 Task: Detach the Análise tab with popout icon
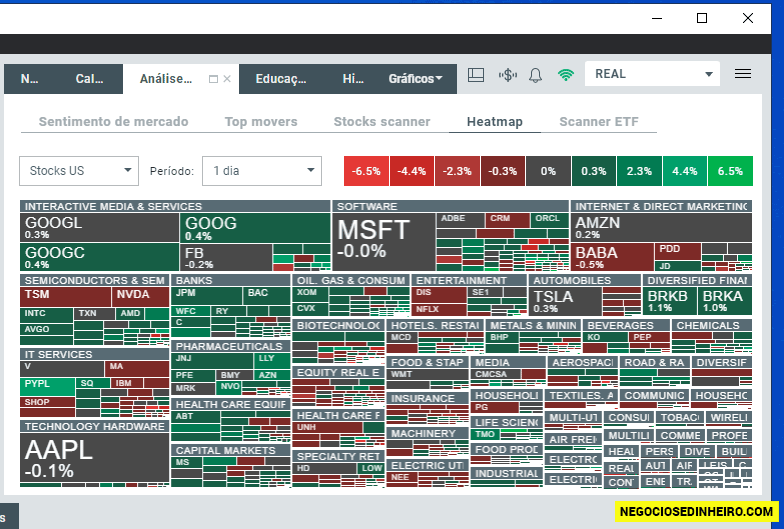point(213,79)
